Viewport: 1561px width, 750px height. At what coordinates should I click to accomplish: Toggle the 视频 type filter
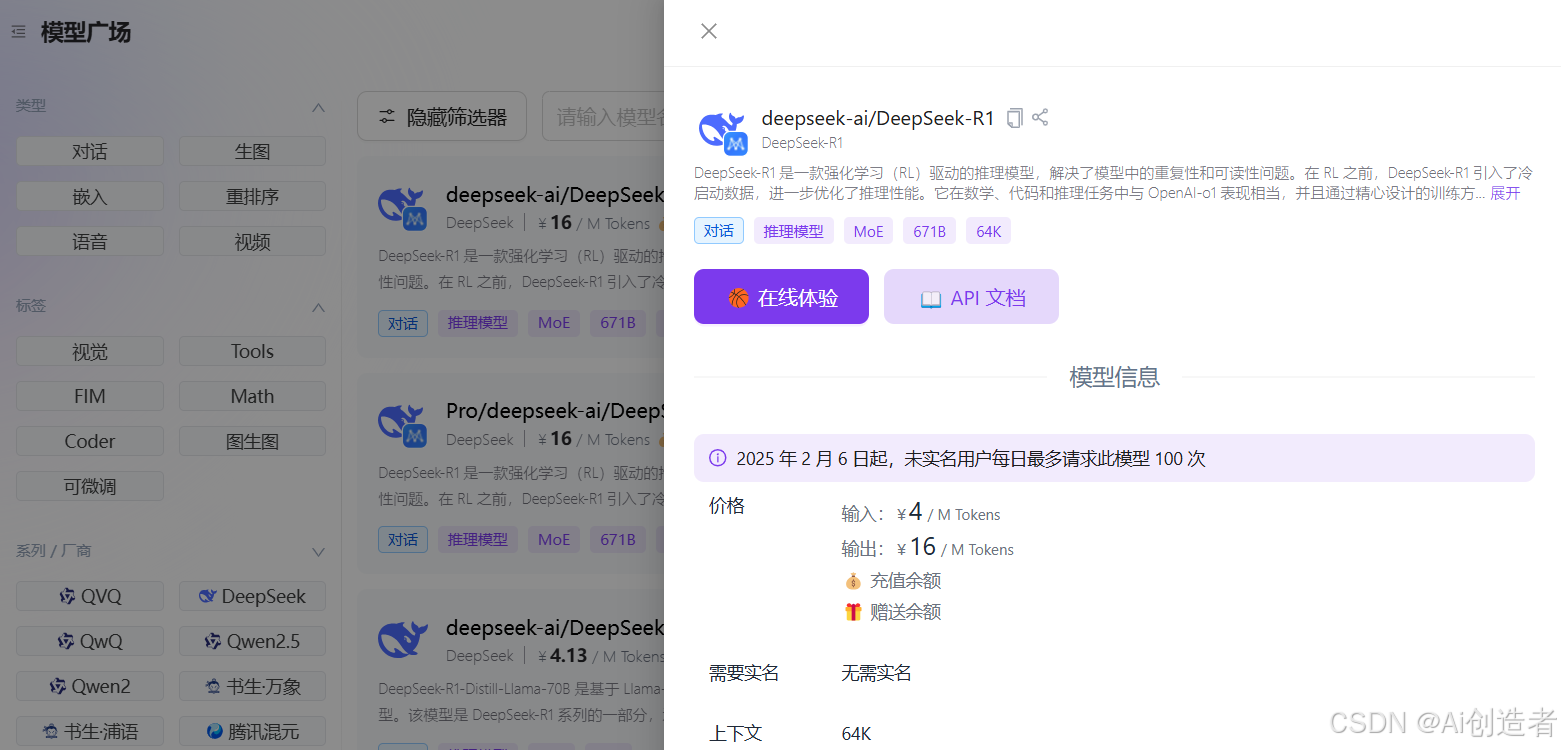tap(252, 241)
